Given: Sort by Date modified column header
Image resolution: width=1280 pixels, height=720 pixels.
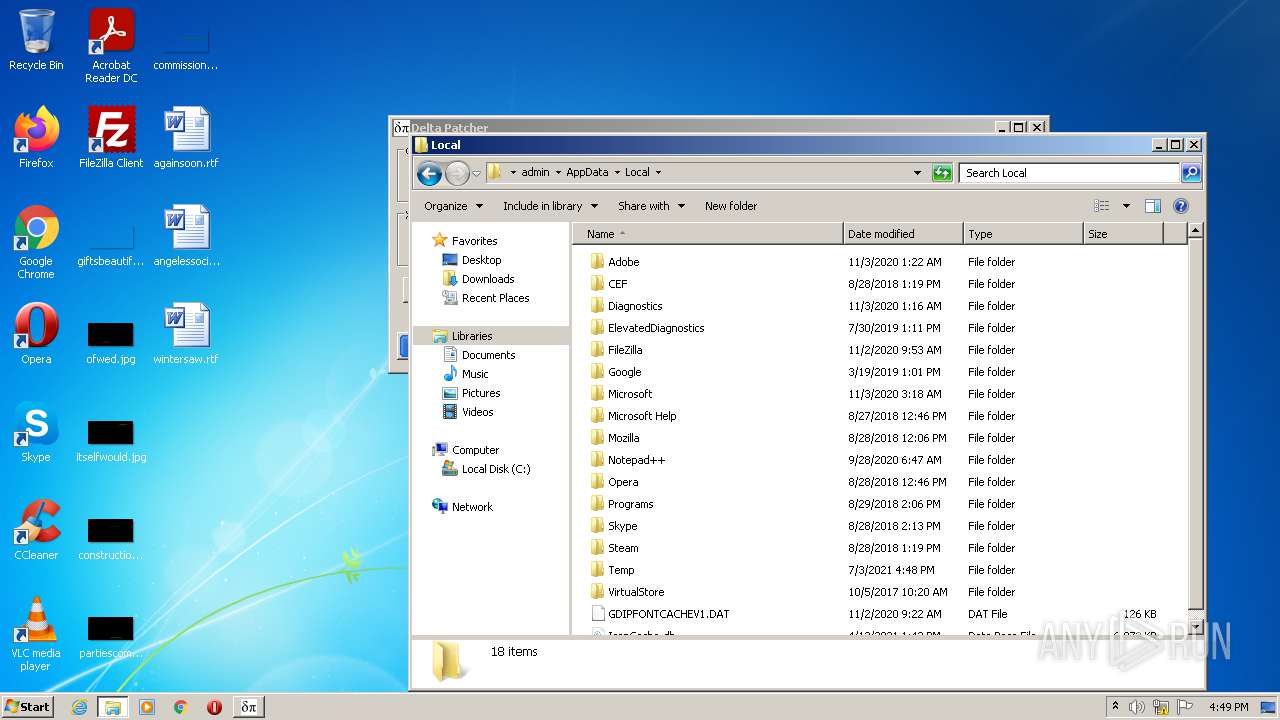Looking at the screenshot, I should coord(904,234).
